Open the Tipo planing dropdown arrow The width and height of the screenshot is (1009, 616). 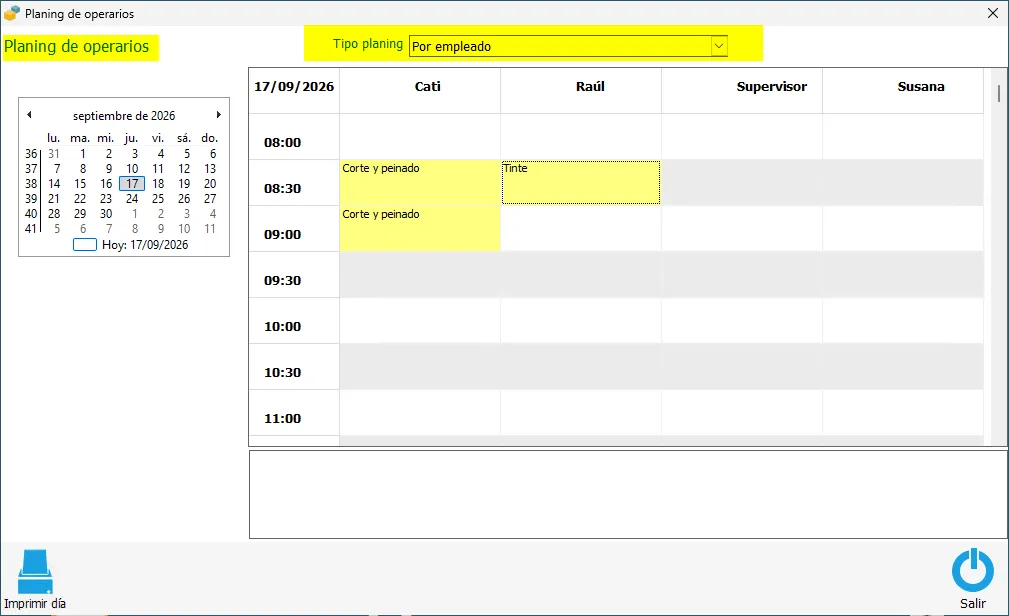[x=719, y=46]
